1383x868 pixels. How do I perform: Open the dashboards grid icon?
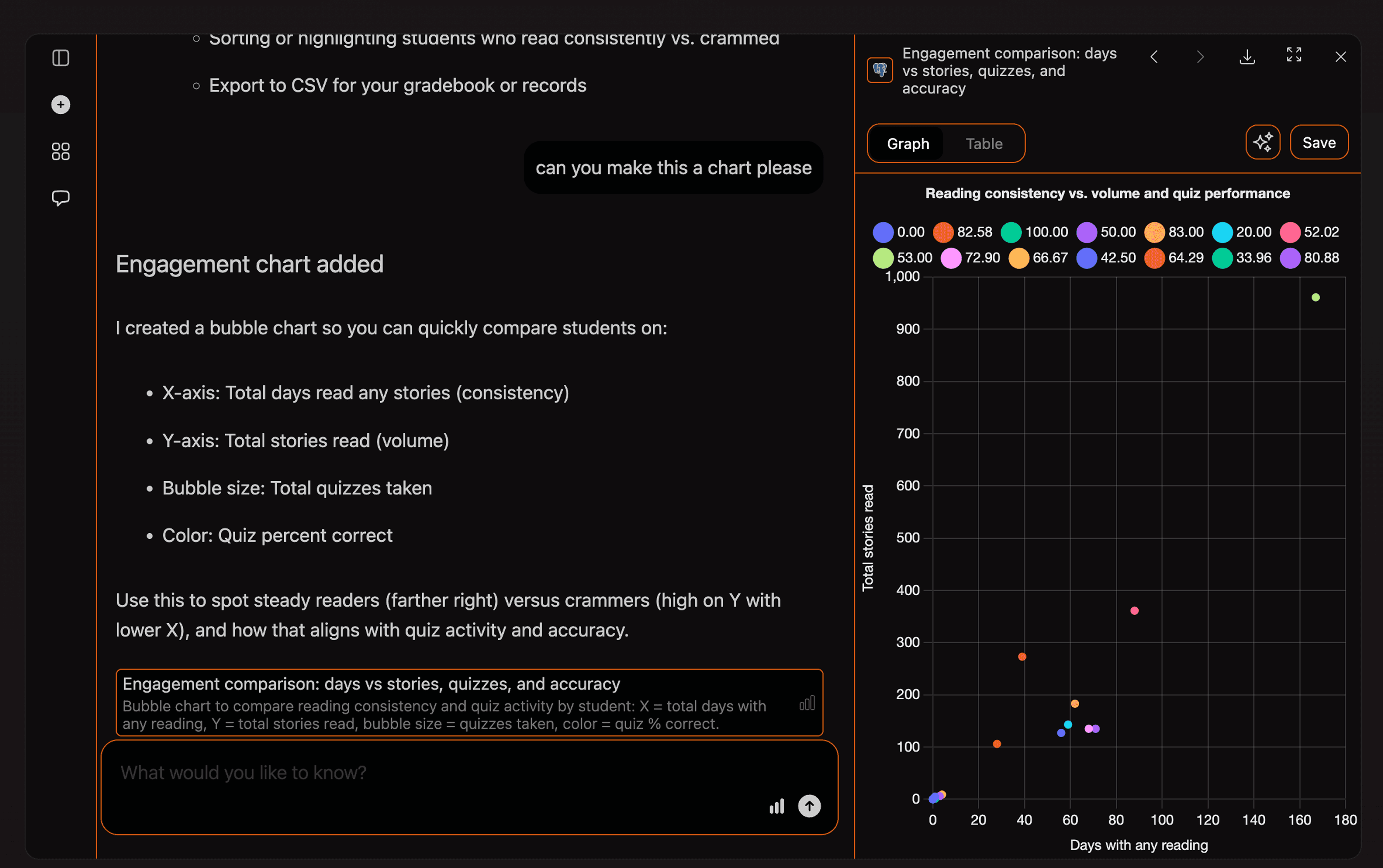[x=60, y=152]
